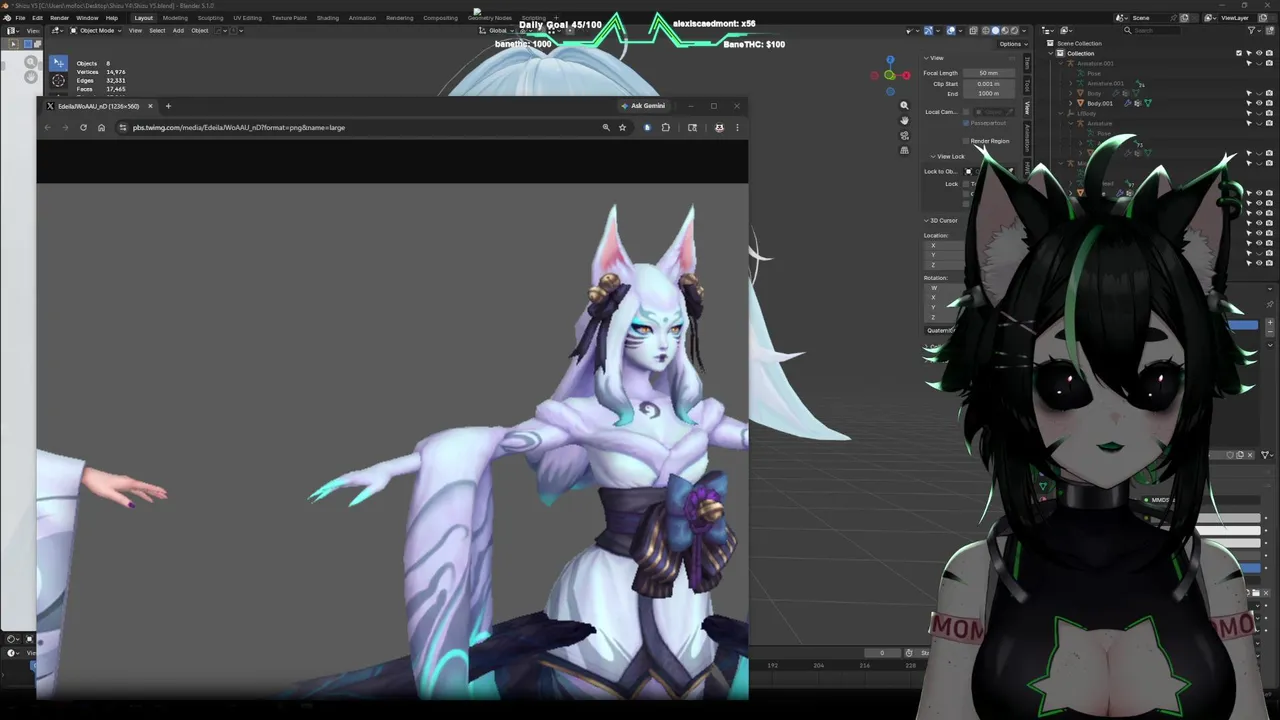Viewport: 1280px width, 720px height.
Task: Open the browser profile avatar
Action: pos(719,127)
